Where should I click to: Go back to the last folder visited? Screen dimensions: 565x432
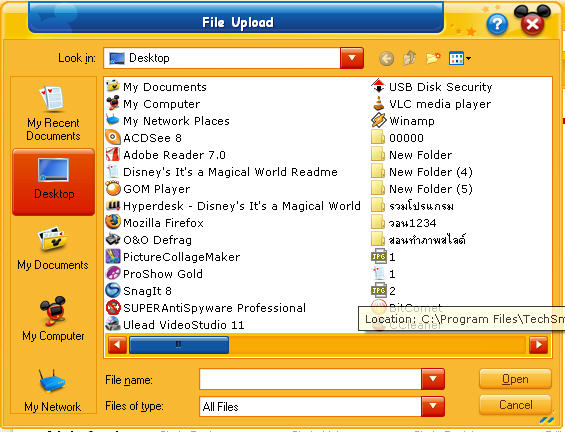pos(386,58)
